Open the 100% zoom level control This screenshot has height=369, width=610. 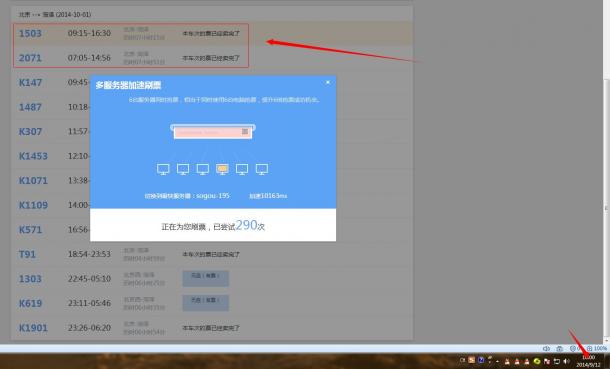click(597, 348)
